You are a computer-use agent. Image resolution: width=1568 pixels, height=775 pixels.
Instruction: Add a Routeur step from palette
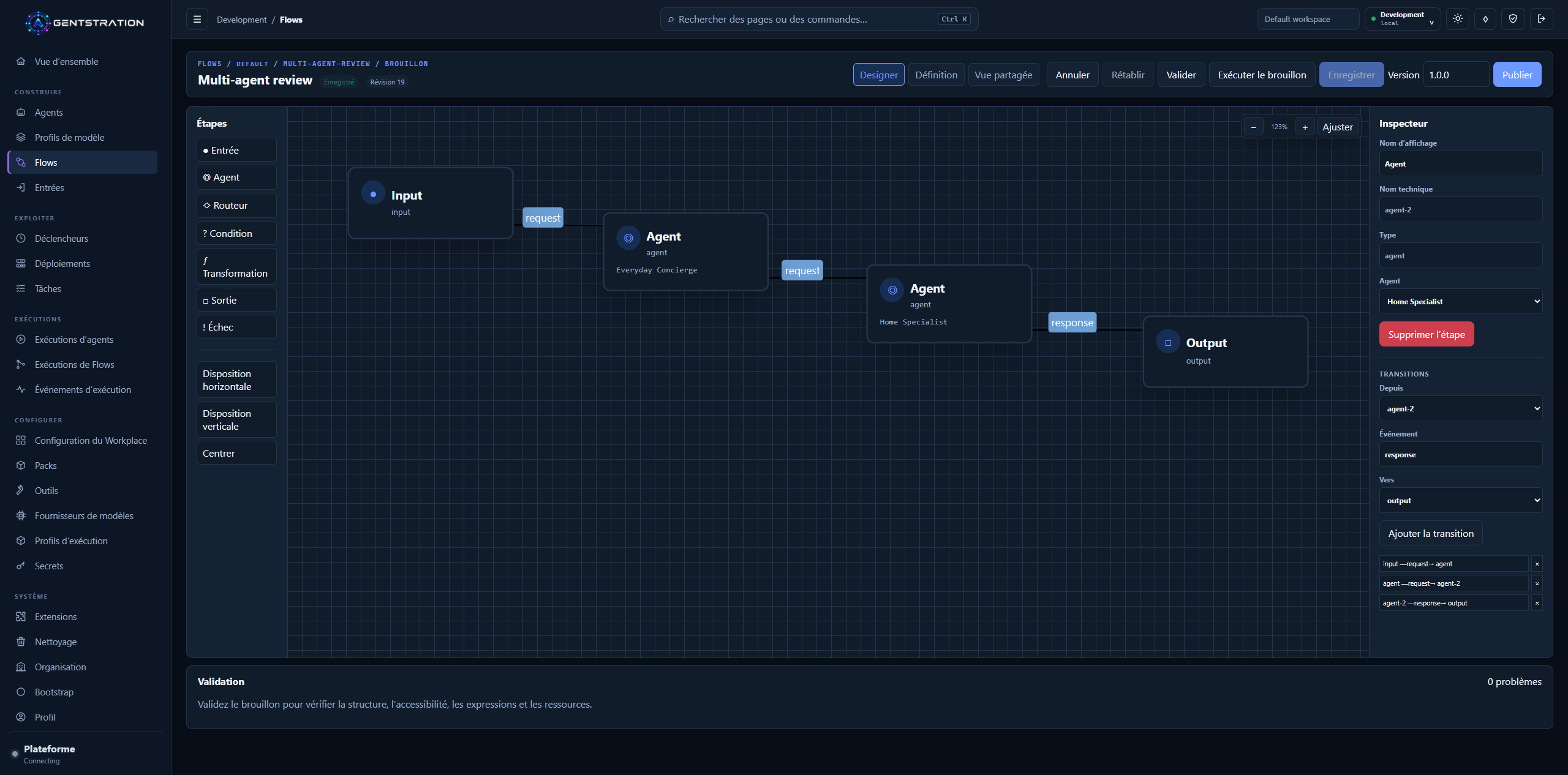coord(236,205)
